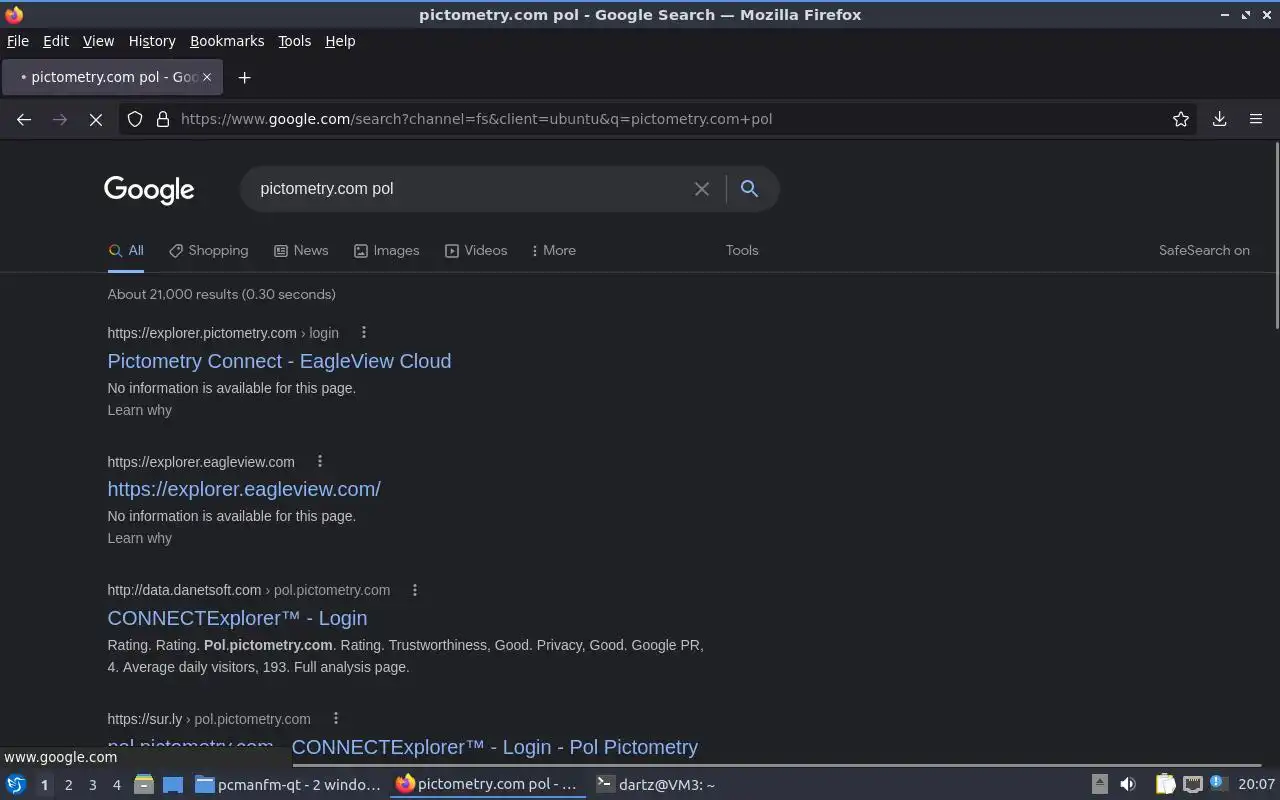This screenshot has width=1280, height=800.
Task: Open the removable media eject tray icon
Action: [1100, 784]
